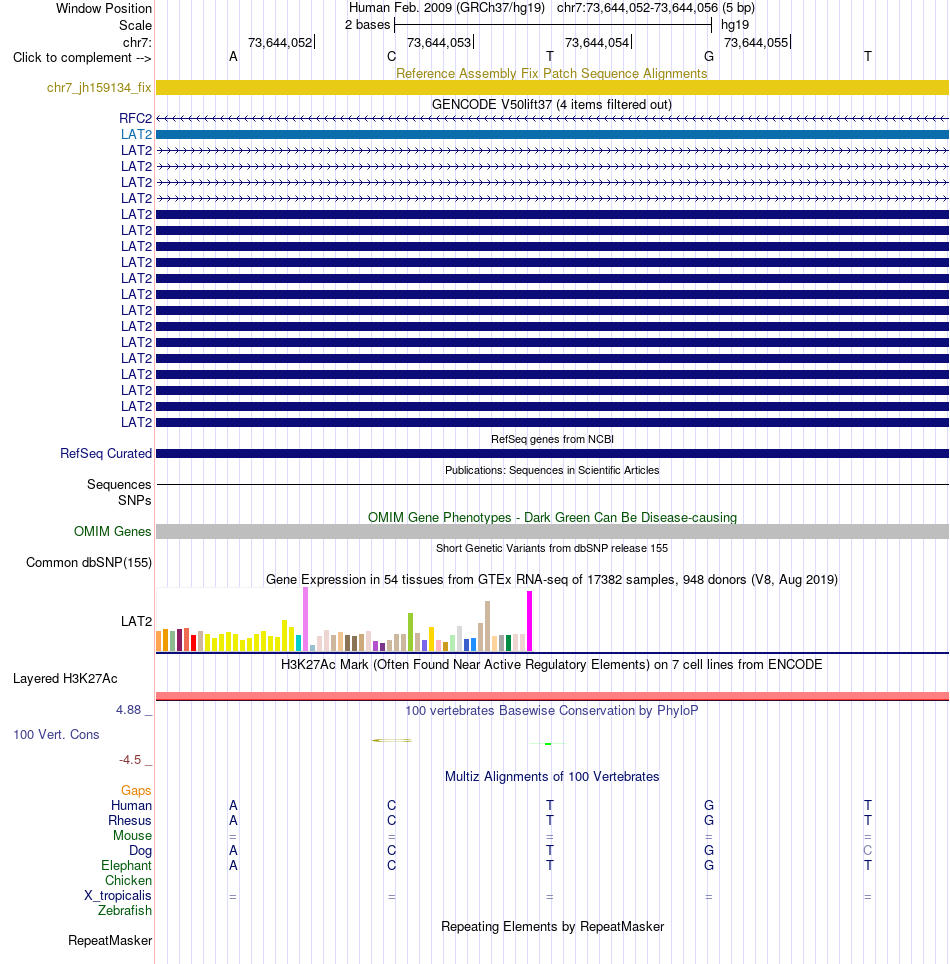Click the Dog alignment row label

click(140, 851)
